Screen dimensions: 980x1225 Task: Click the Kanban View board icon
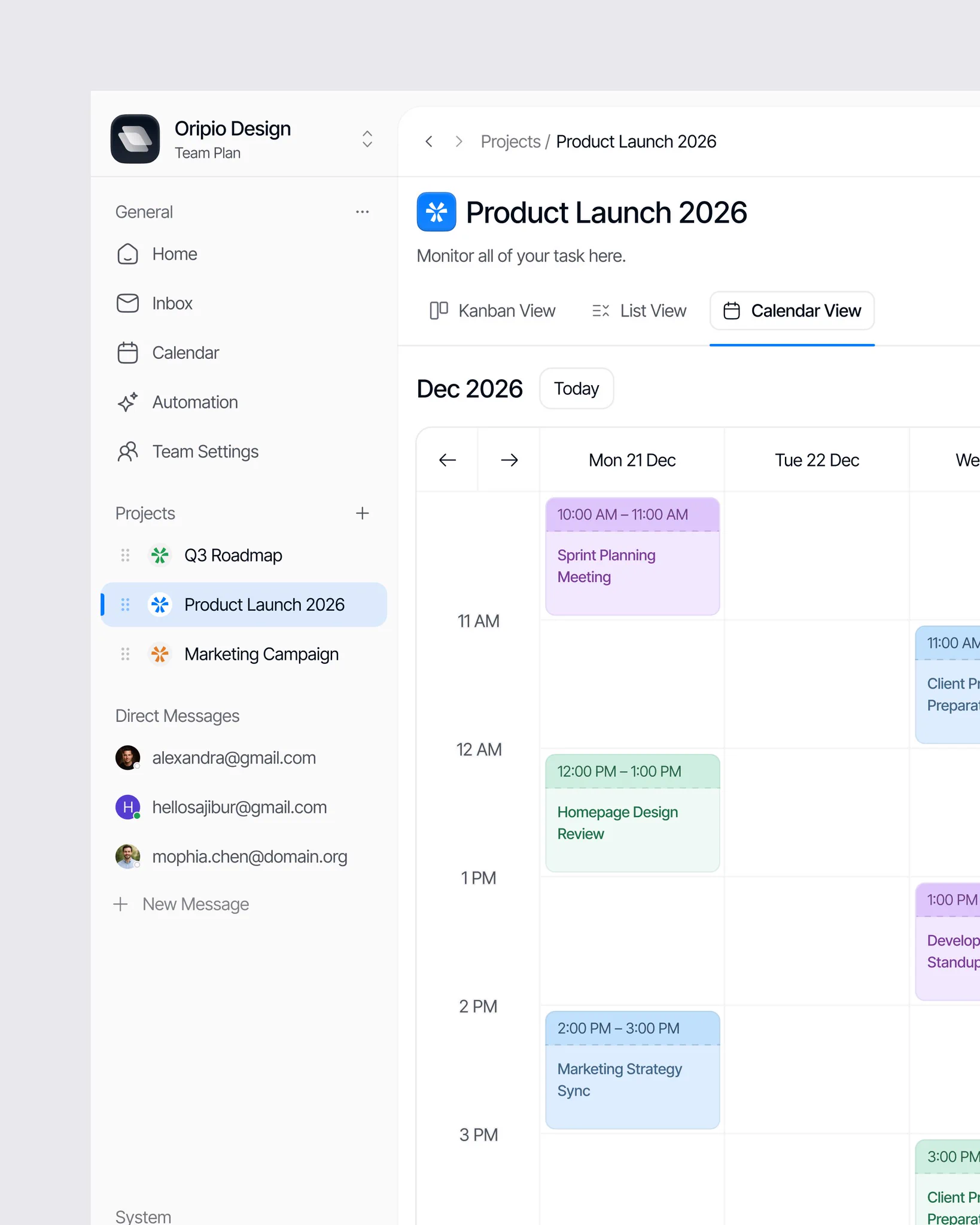[439, 310]
